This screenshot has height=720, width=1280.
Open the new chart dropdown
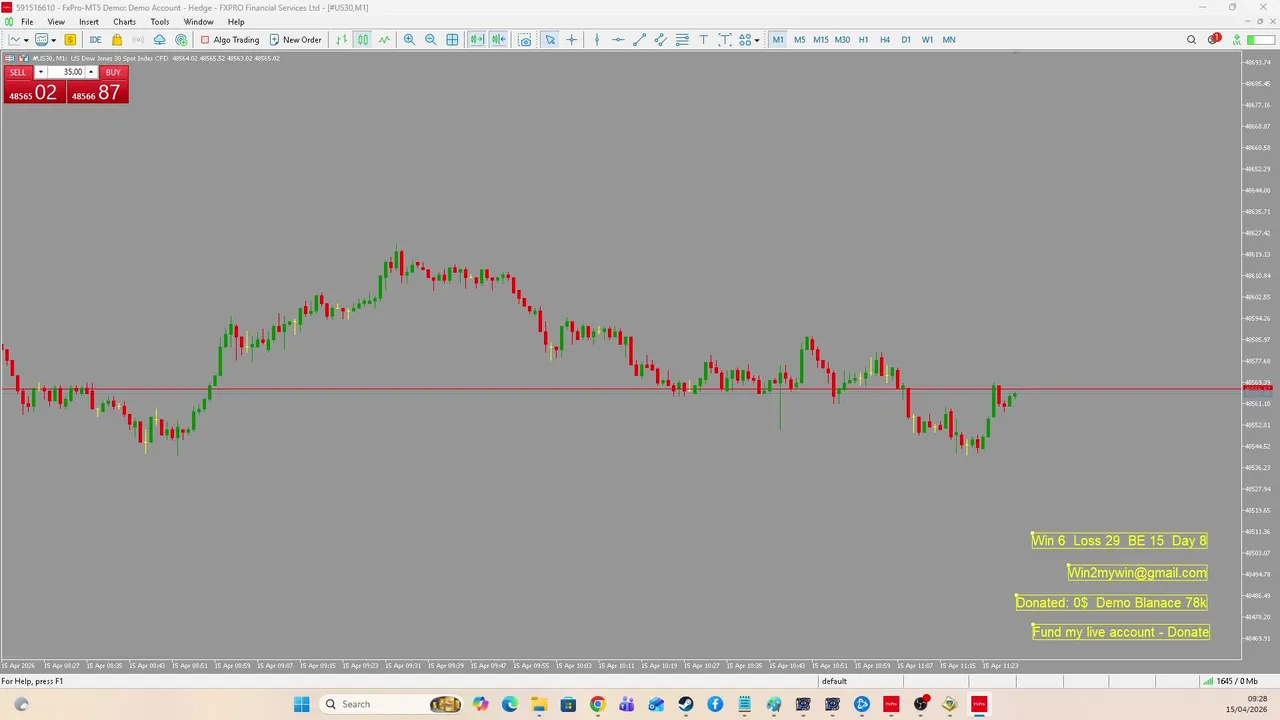[x=18, y=40]
